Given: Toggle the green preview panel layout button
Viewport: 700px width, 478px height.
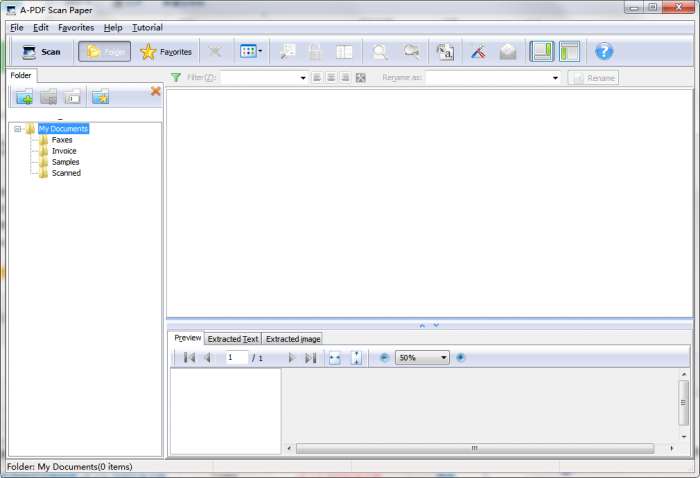Looking at the screenshot, I should (541, 52).
